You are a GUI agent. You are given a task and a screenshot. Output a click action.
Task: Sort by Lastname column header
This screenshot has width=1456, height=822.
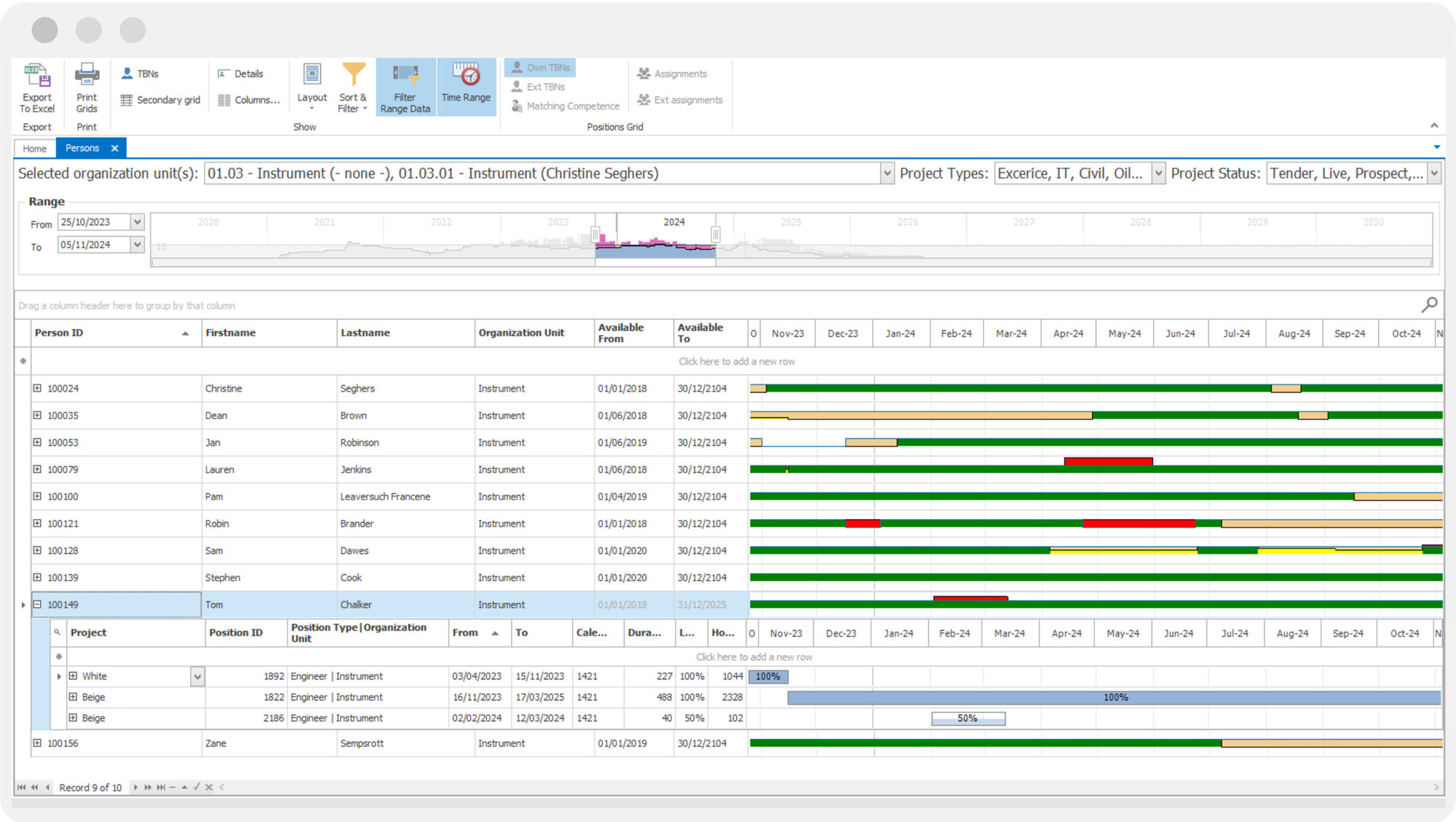point(405,333)
